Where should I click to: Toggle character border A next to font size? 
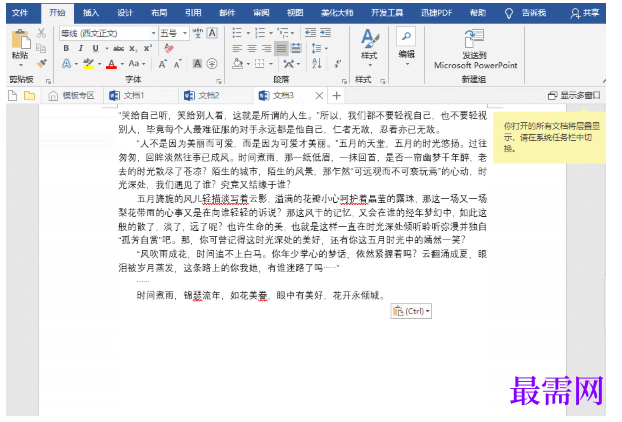[212, 33]
